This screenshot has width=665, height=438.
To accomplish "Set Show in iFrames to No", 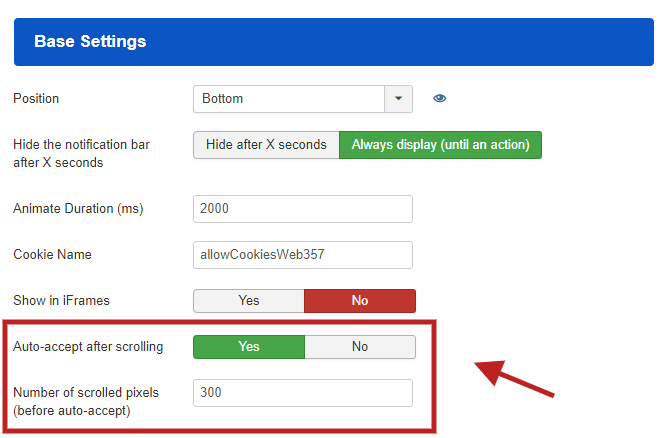I will 360,301.
